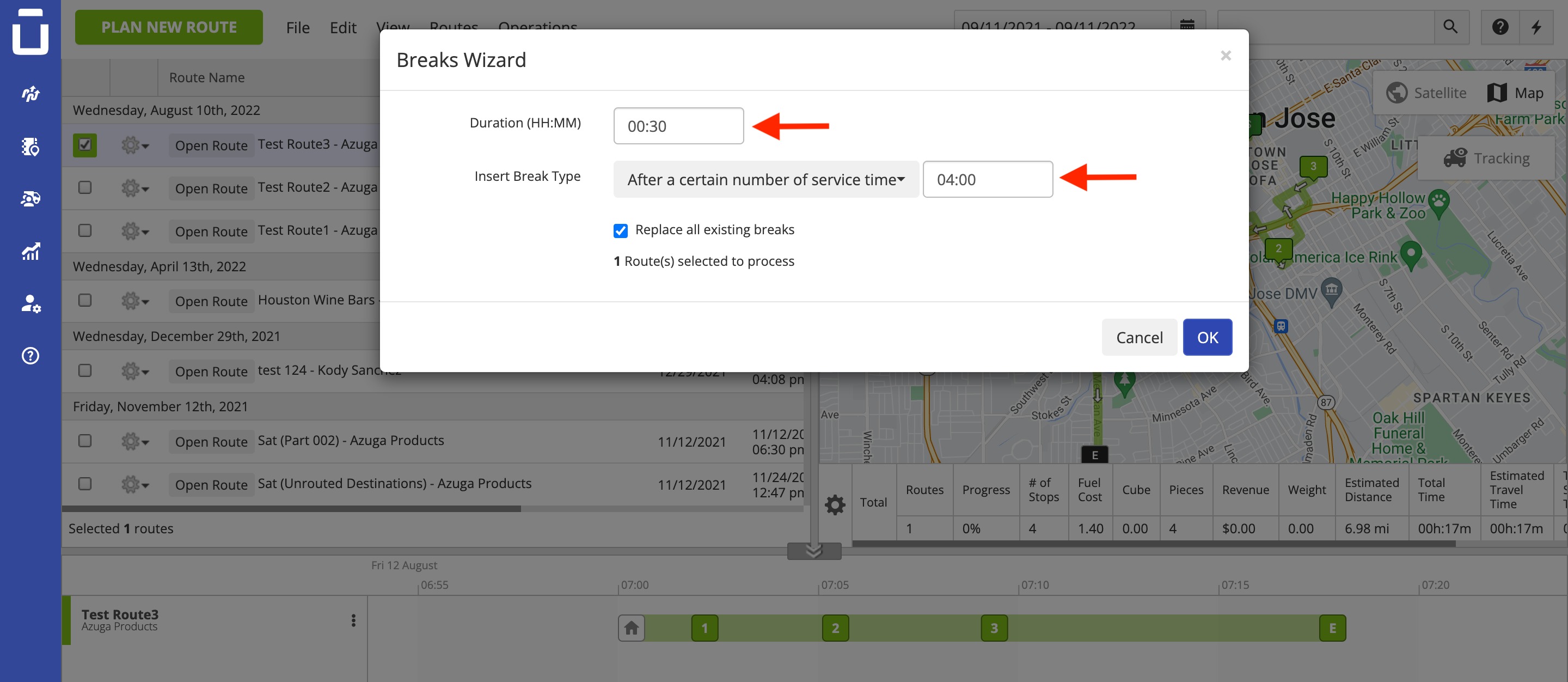Click the route list horizontal scrollbar
This screenshot has width=1568, height=682.
(291, 508)
